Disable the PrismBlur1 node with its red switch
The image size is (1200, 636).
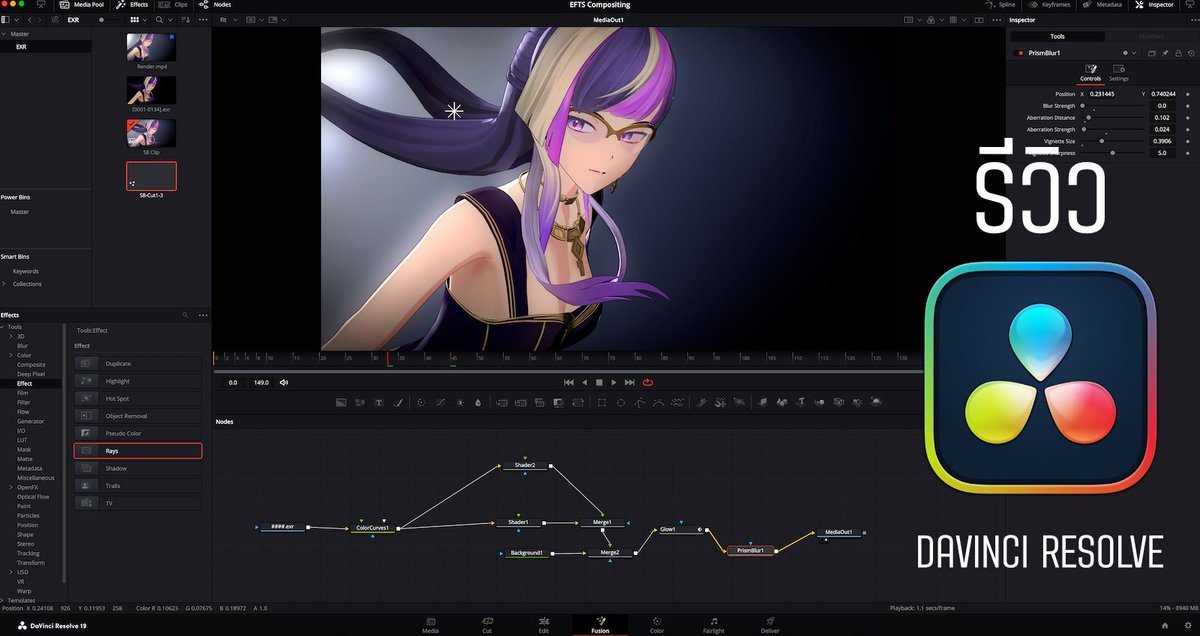click(x=1020, y=53)
